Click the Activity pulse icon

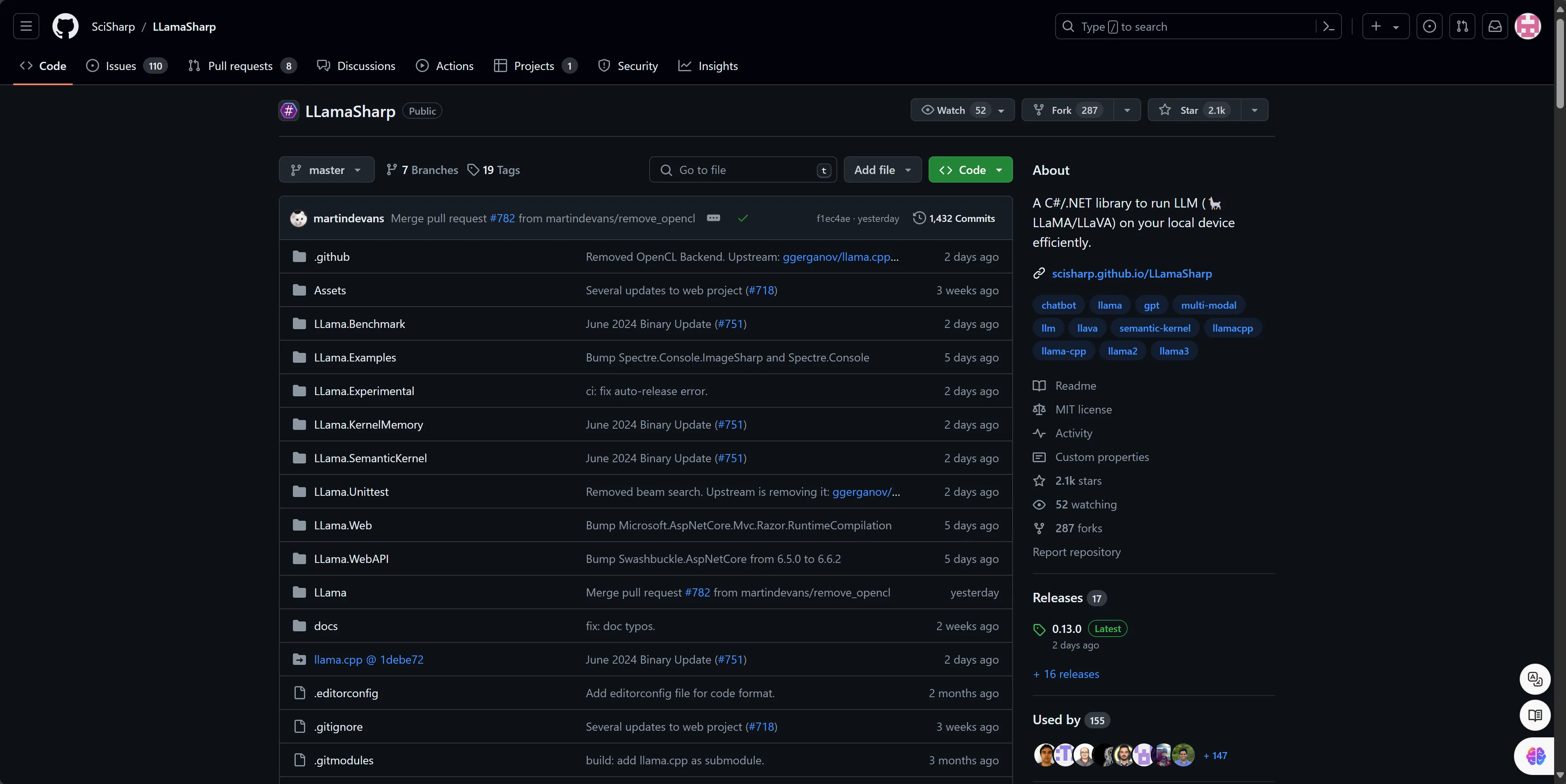pyautogui.click(x=1039, y=433)
